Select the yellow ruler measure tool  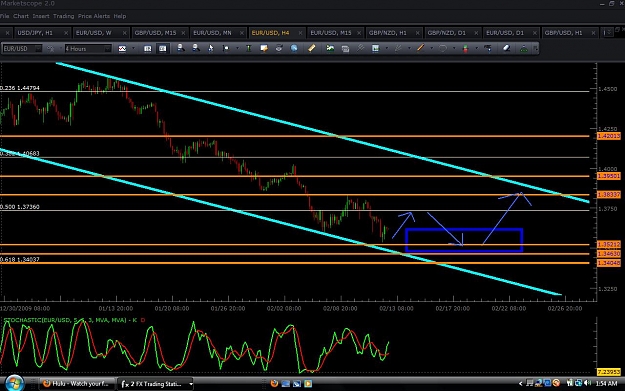pos(312,48)
